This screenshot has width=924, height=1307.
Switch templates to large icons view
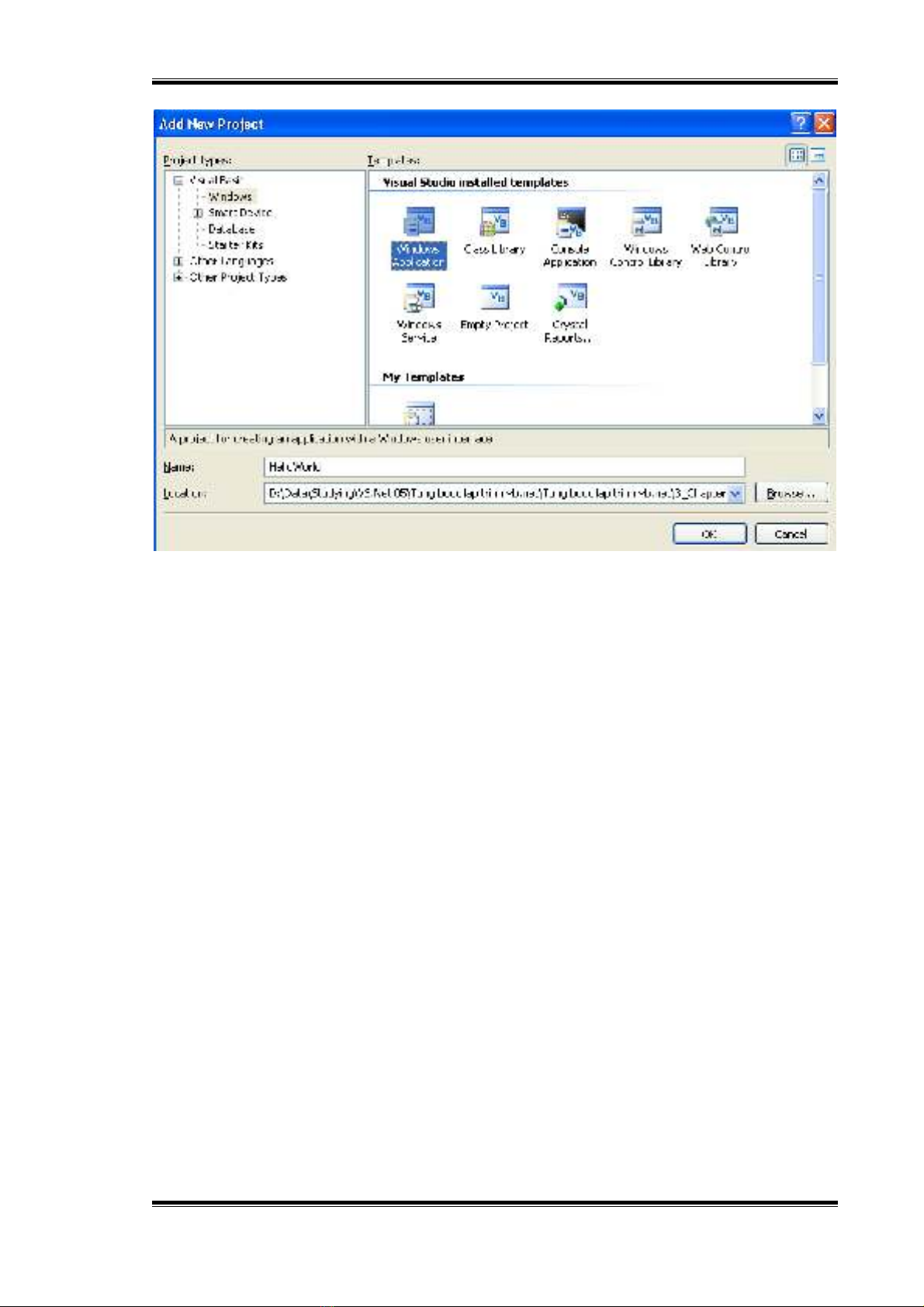tap(797, 155)
